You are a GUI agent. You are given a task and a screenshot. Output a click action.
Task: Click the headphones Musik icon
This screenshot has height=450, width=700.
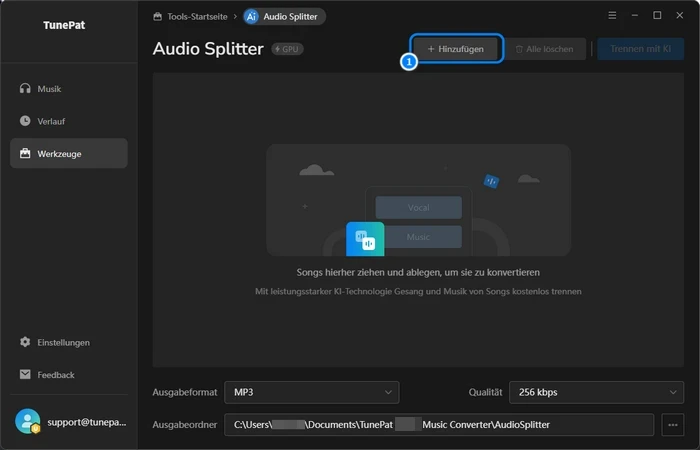[25, 88]
